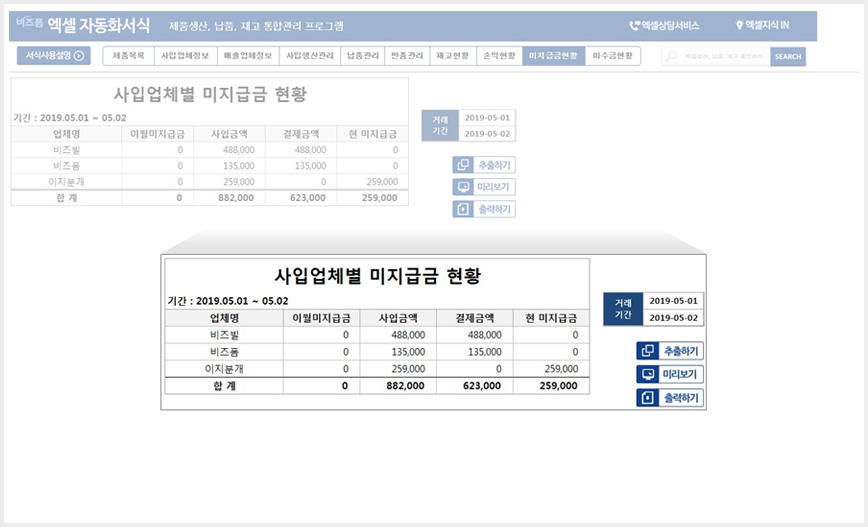
Task: Select the 합 계 row 현 미지급금 259,000 in the enlarged table
Action: 551,386
